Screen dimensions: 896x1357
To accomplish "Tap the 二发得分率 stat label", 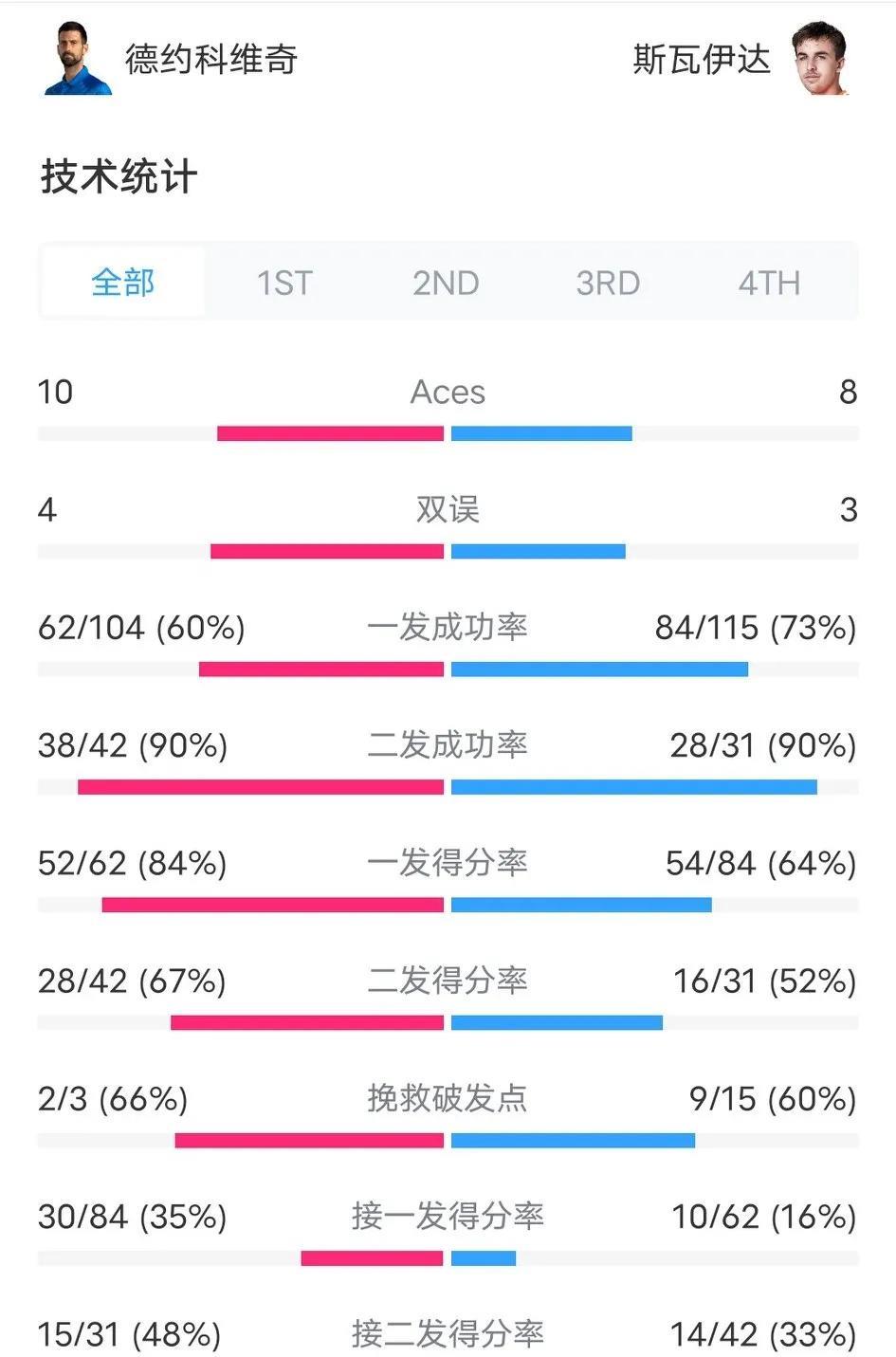I will pyautogui.click(x=448, y=981).
